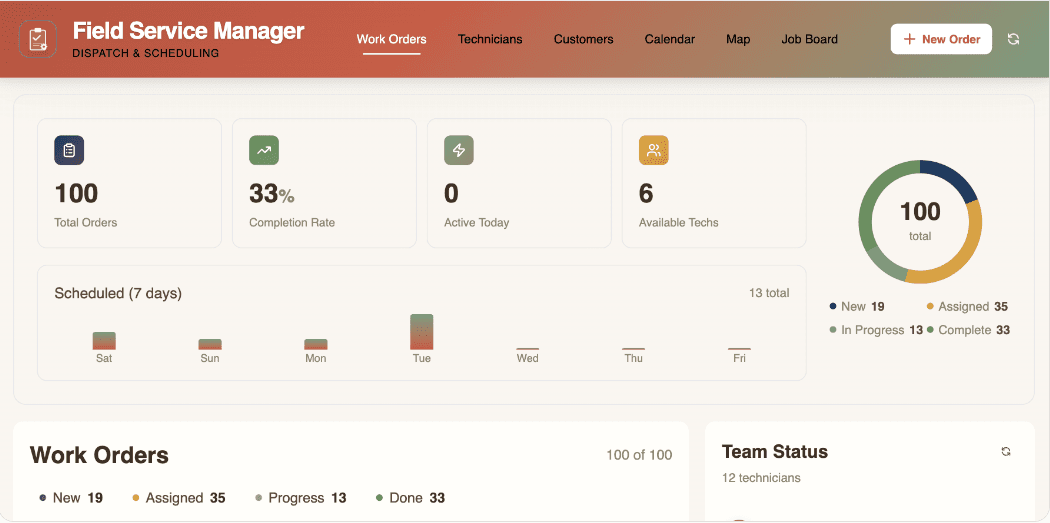Viewport: 1050px width, 523px height.
Task: Click the 'Fri' day label
Action: pyautogui.click(x=739, y=358)
